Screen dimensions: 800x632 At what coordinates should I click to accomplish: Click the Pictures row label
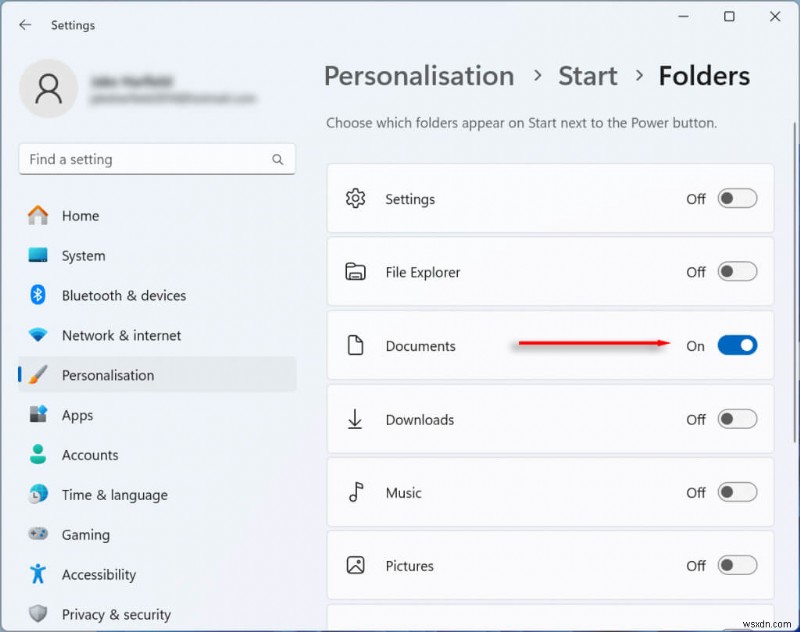[x=410, y=566]
